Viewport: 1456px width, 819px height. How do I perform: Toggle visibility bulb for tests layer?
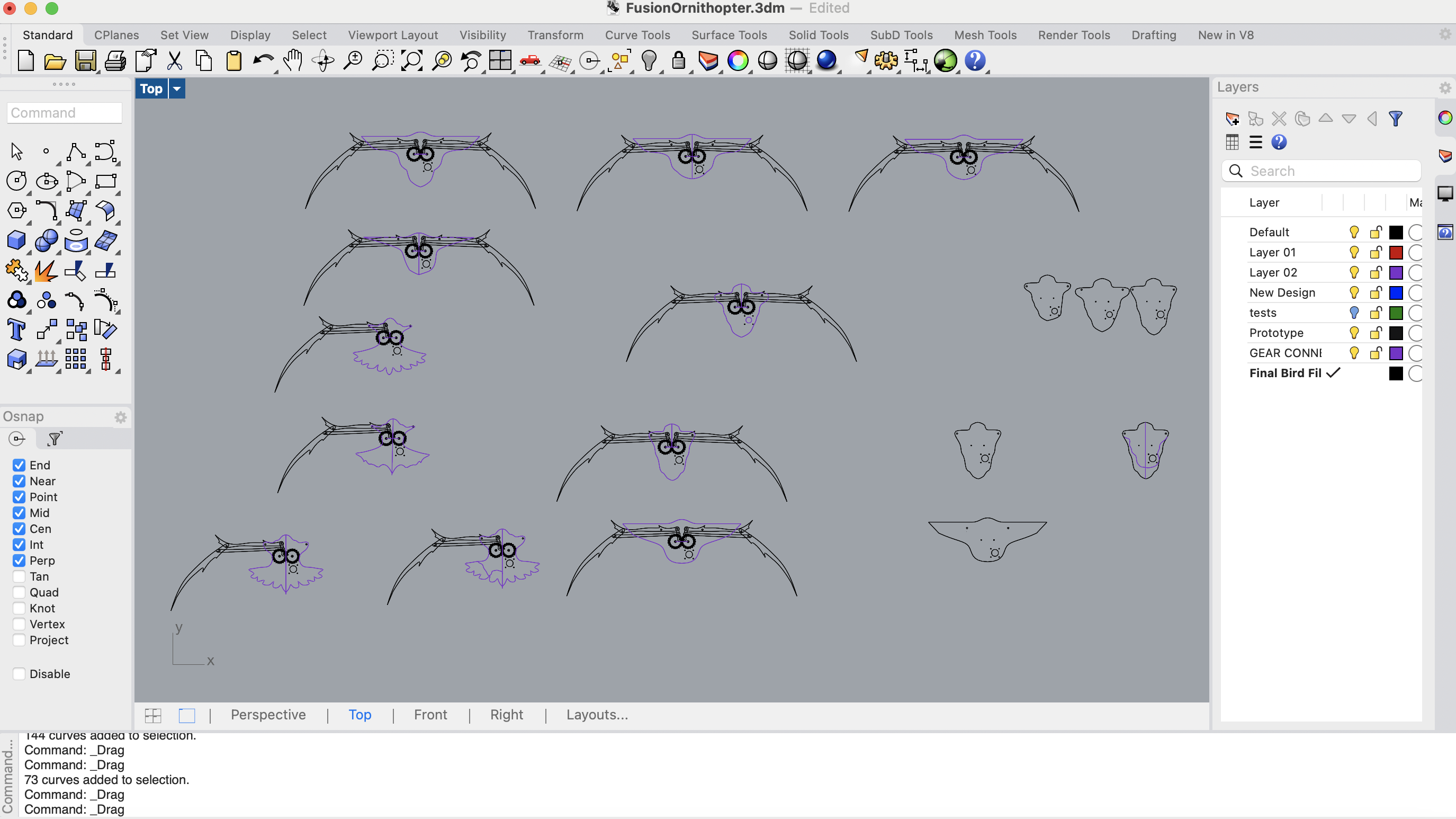(x=1354, y=312)
